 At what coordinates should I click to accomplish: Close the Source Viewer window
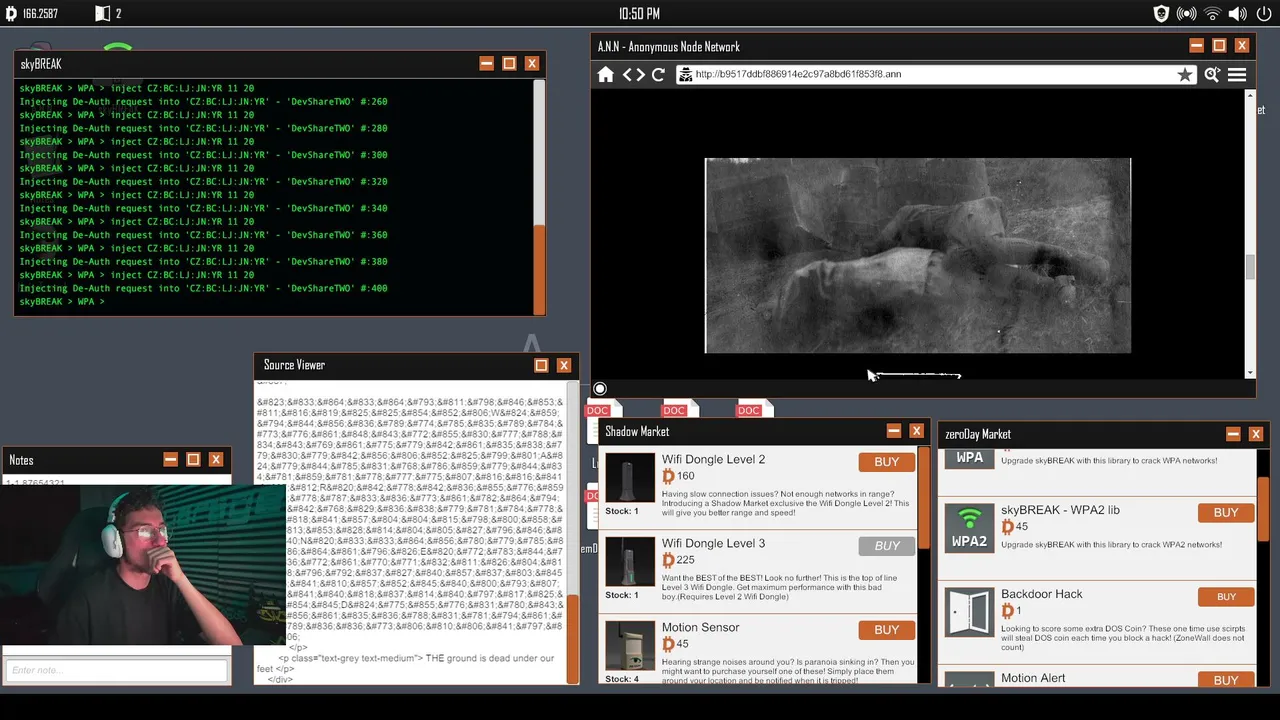(x=564, y=365)
